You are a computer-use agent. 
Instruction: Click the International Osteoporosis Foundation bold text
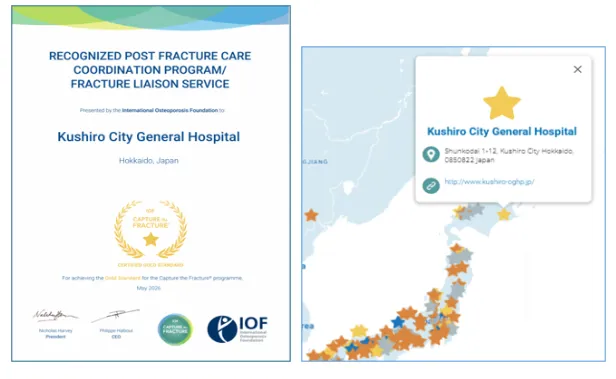170,110
